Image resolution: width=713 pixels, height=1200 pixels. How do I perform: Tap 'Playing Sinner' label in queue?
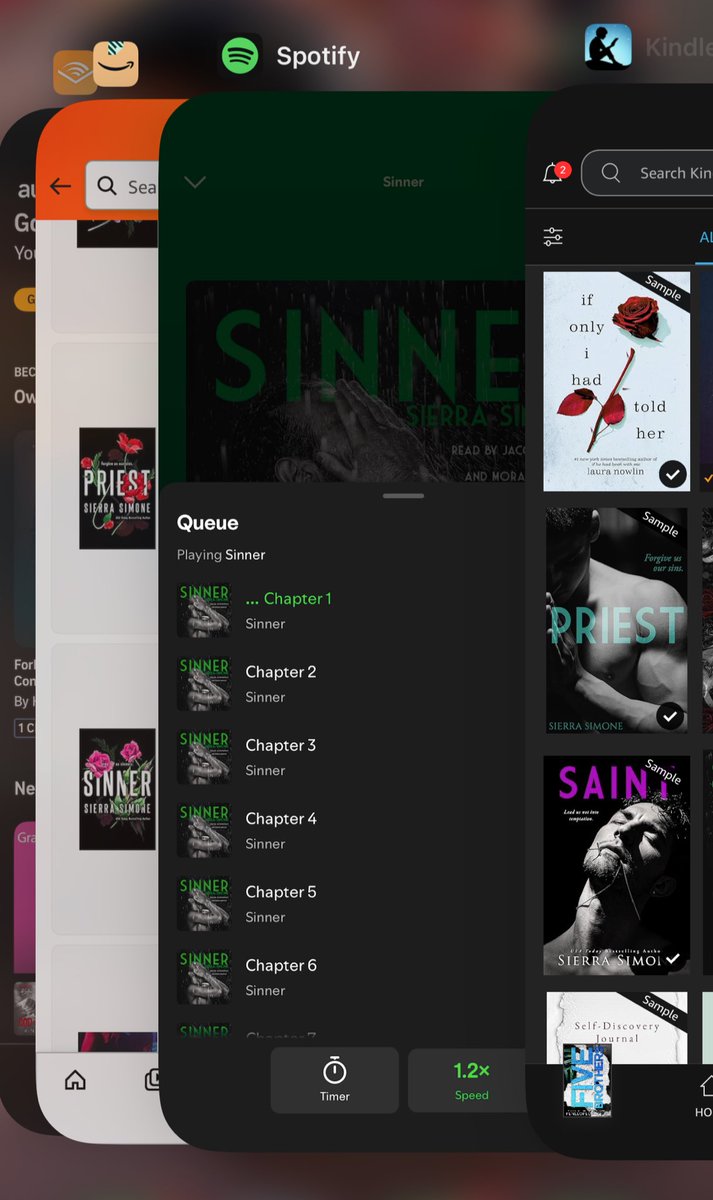point(221,554)
